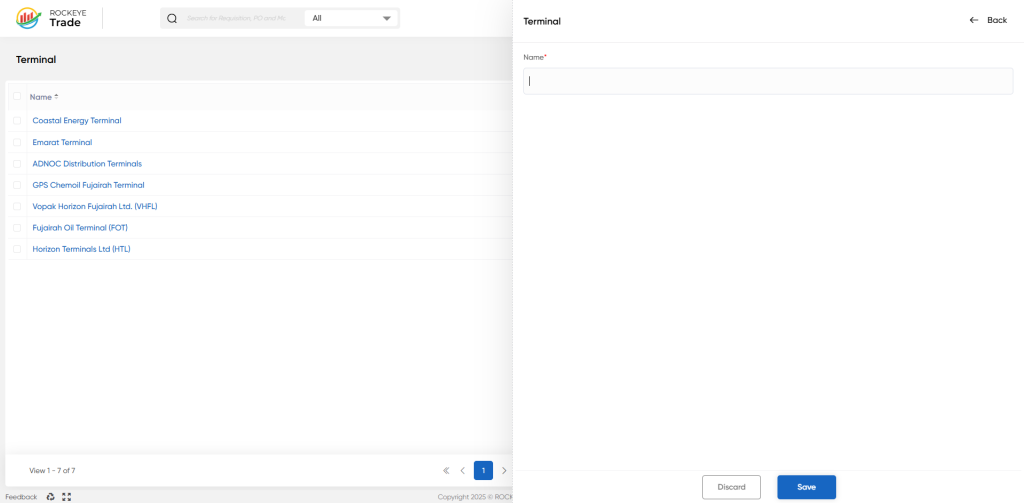
Task: Open Fujairah Oil Terminal (FOT) link
Action: click(x=80, y=228)
